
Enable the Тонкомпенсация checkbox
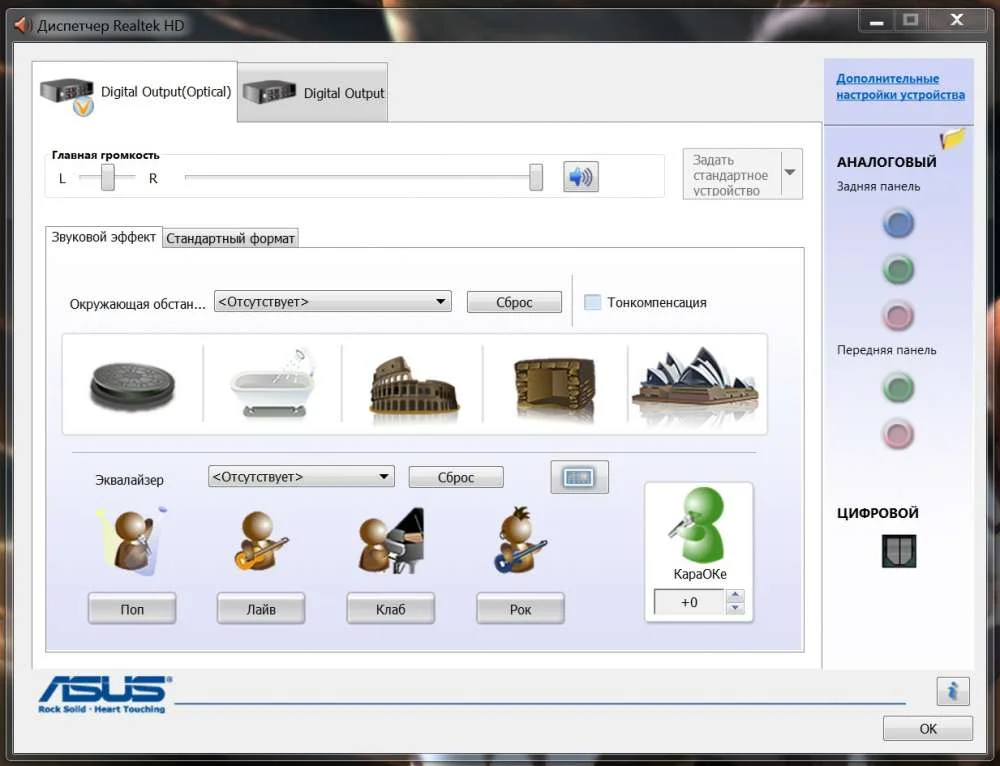pyautogui.click(x=592, y=302)
